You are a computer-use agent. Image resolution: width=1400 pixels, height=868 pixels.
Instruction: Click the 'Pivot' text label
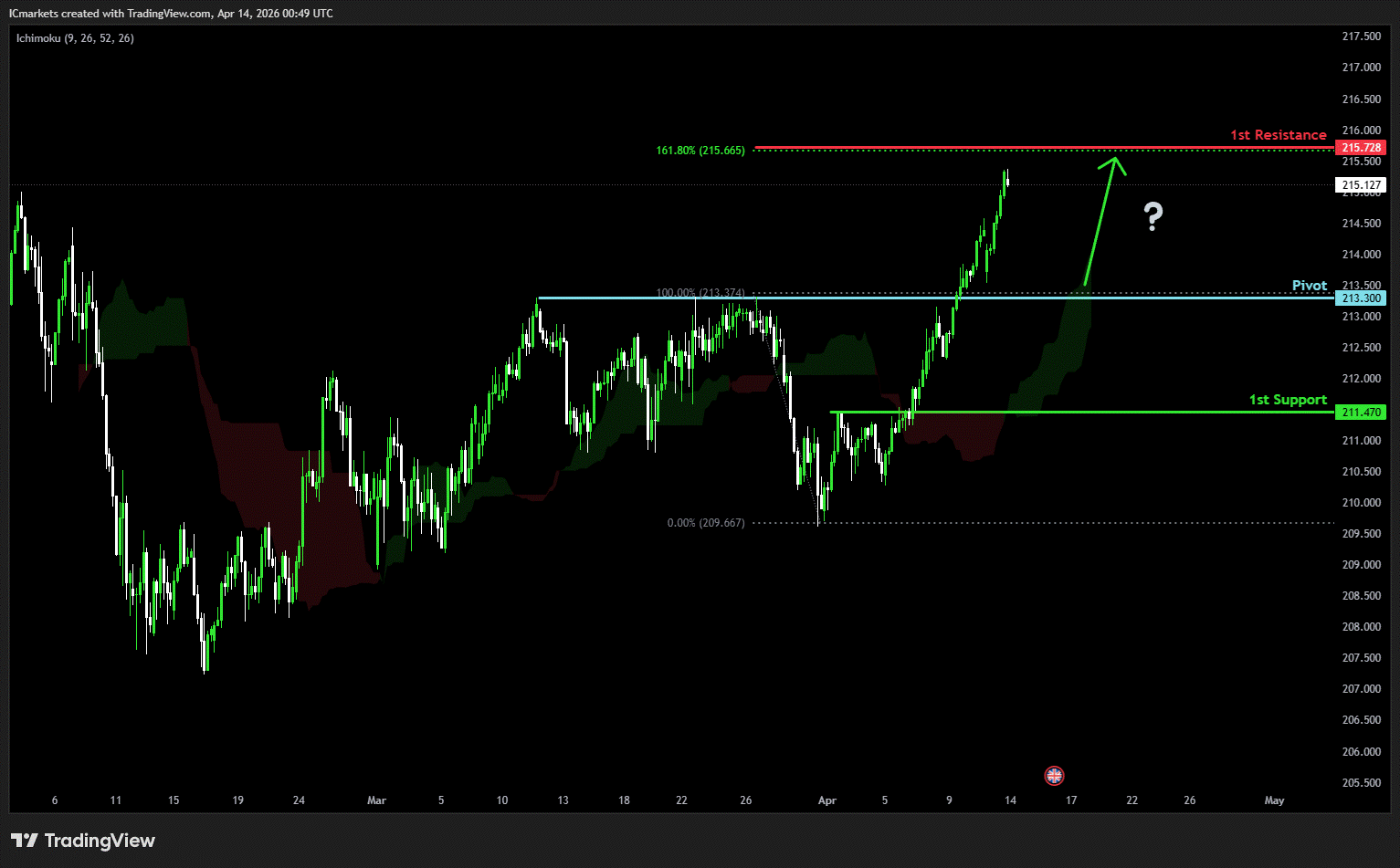(1309, 286)
